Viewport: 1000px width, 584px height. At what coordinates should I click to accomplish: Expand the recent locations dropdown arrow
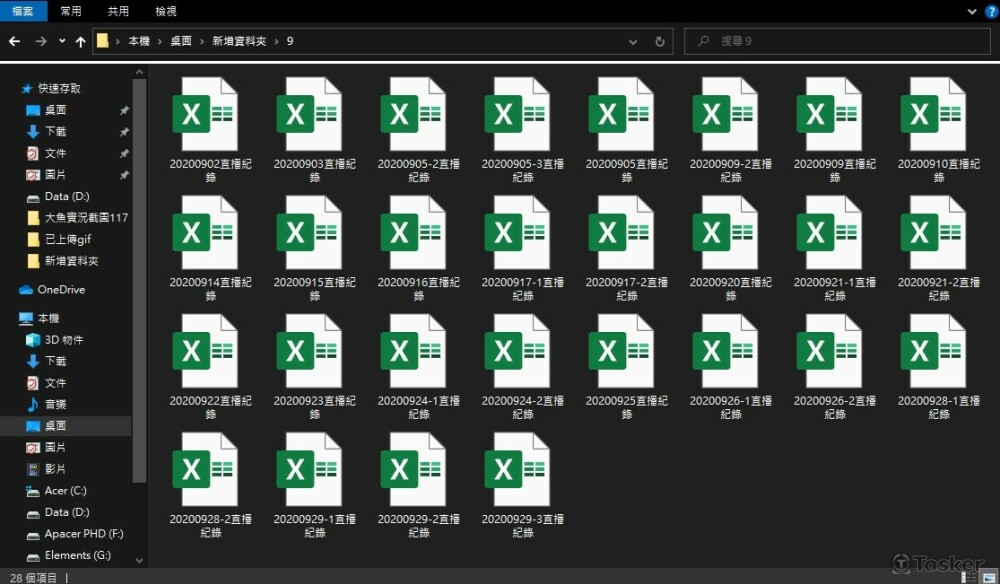click(62, 42)
